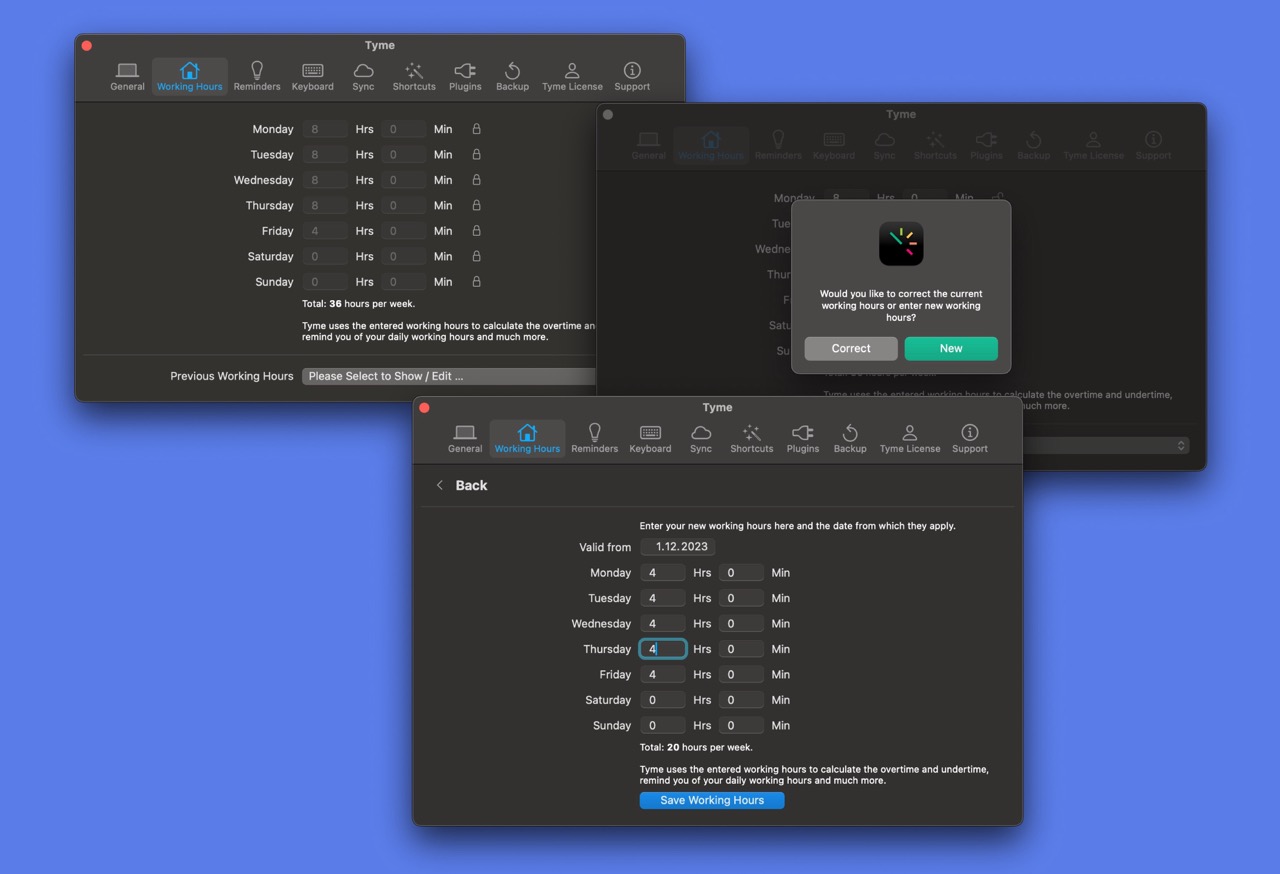Focus Saturday minutes field in the Save Working Hours window
Image resolution: width=1280 pixels, height=874 pixels.
pyautogui.click(x=741, y=700)
